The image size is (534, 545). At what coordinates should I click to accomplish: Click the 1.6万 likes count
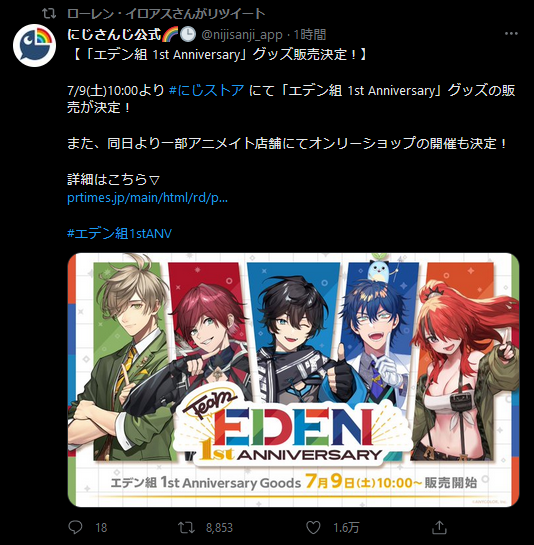coord(346,528)
